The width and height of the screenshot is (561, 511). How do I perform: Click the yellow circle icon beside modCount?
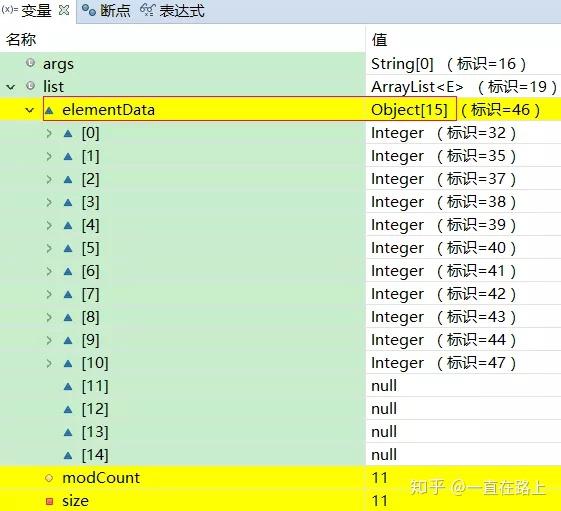tap(49, 478)
